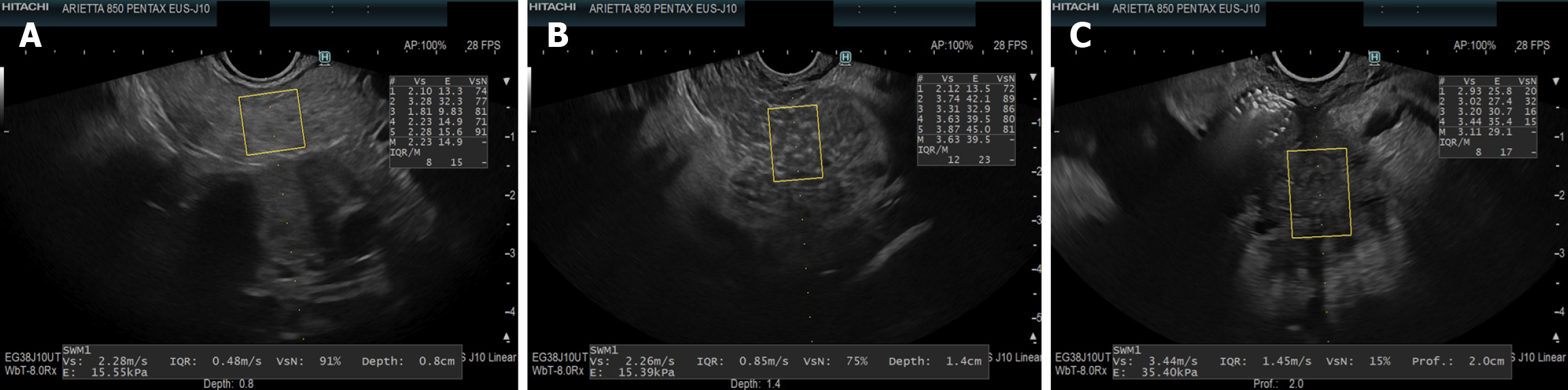This screenshot has height=390, width=1568.
Task: Click the H probe marker in panel B
Action: coord(845,58)
